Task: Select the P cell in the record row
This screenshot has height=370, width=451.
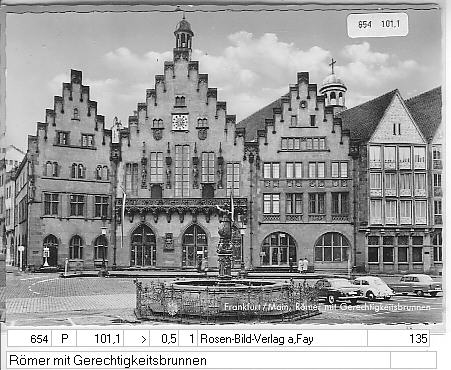Action: 64,339
